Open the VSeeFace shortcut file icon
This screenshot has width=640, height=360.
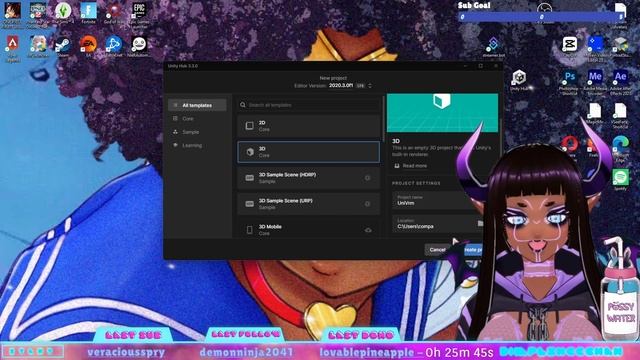[620, 116]
